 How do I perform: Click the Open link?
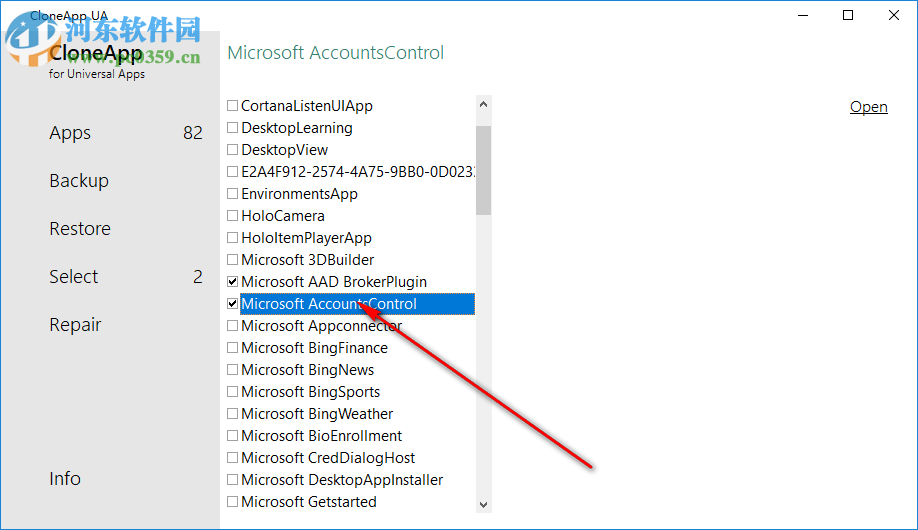[868, 107]
